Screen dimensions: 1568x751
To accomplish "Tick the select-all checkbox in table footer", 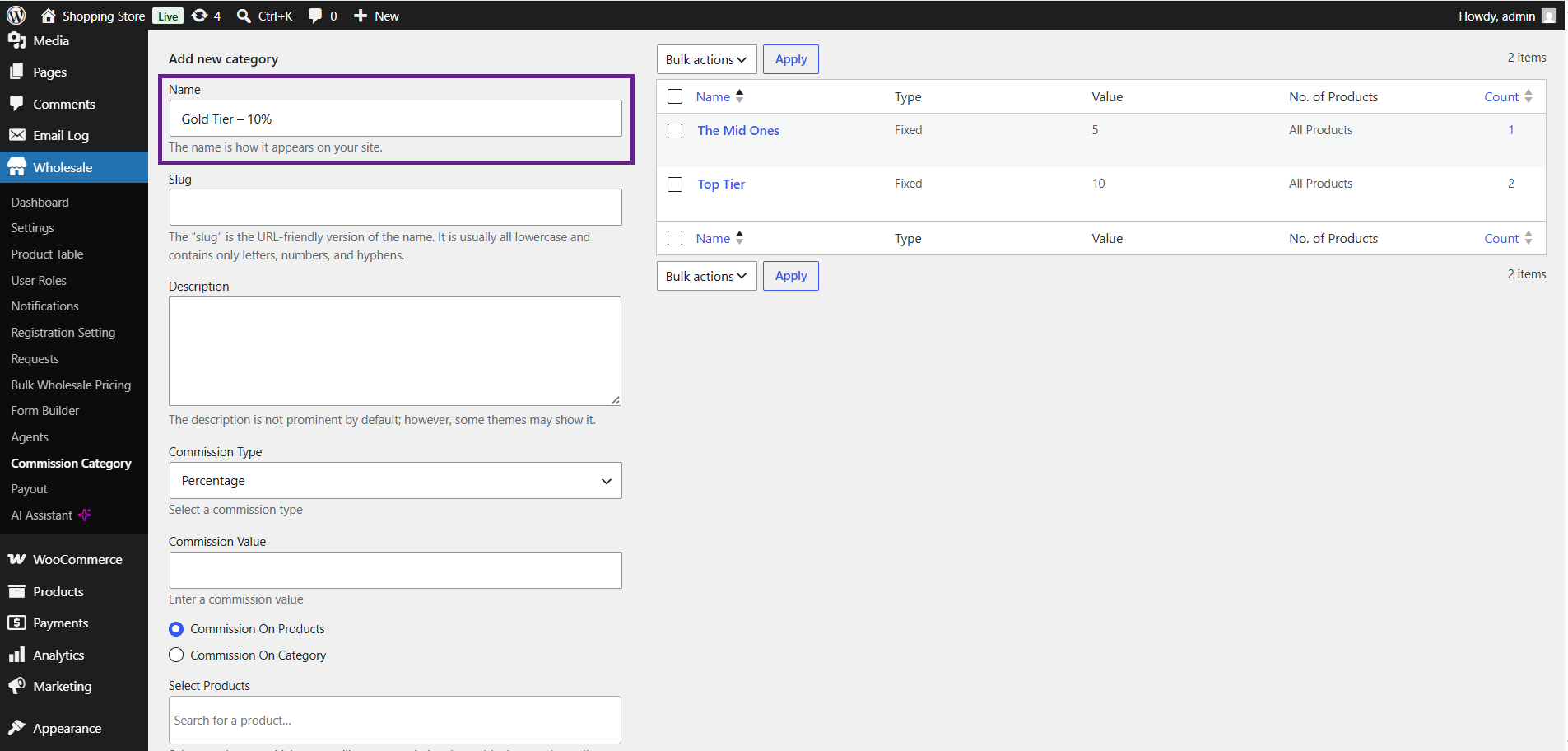I will [675, 238].
